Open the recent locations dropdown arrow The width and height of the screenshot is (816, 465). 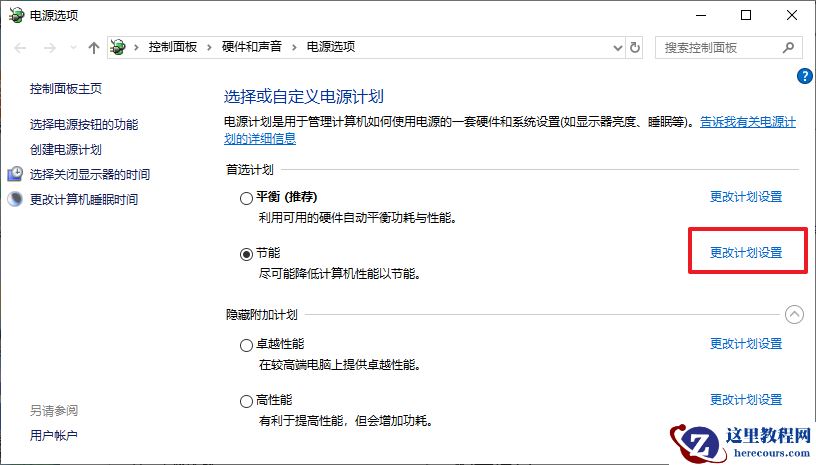coord(73,48)
